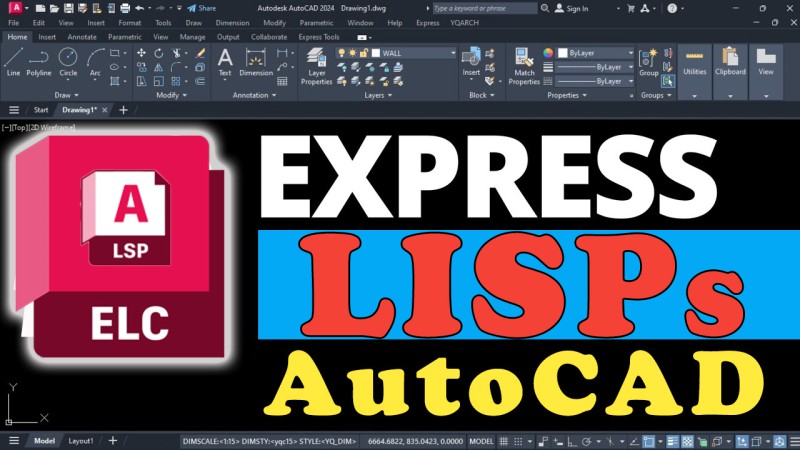Click the Match Properties icon

click(524, 66)
